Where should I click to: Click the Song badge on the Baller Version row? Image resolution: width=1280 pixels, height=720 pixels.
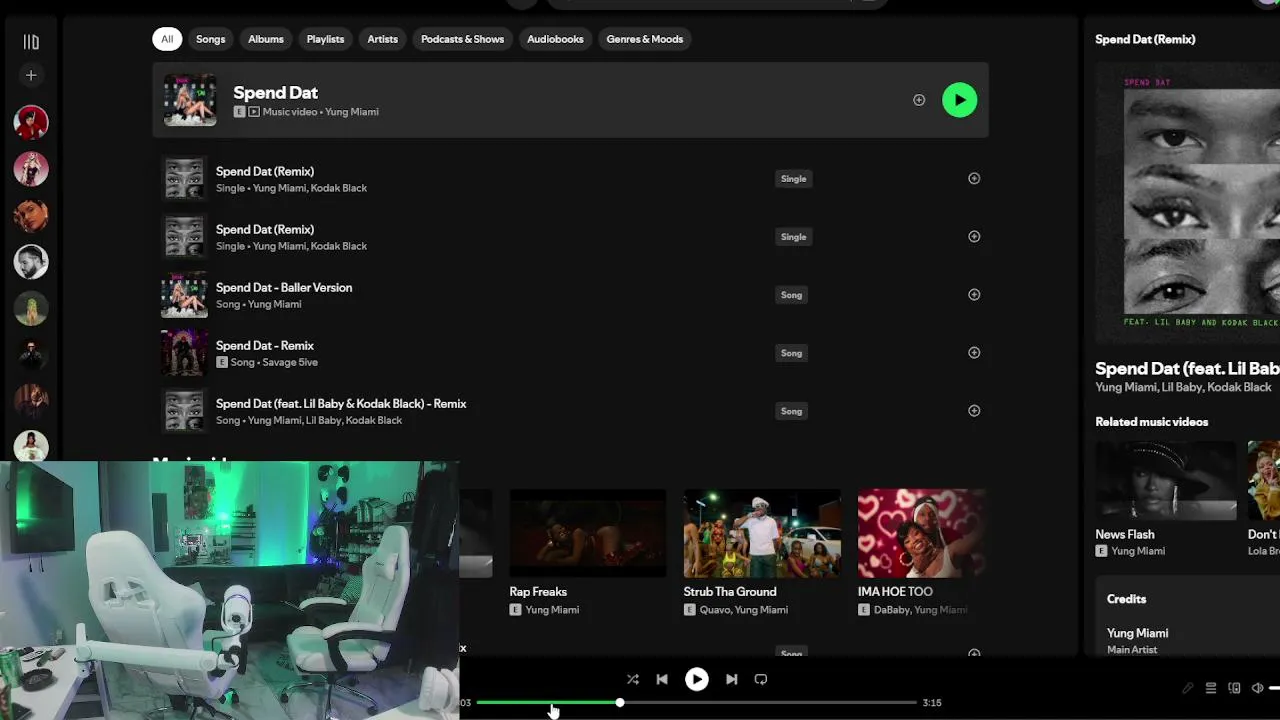791,295
